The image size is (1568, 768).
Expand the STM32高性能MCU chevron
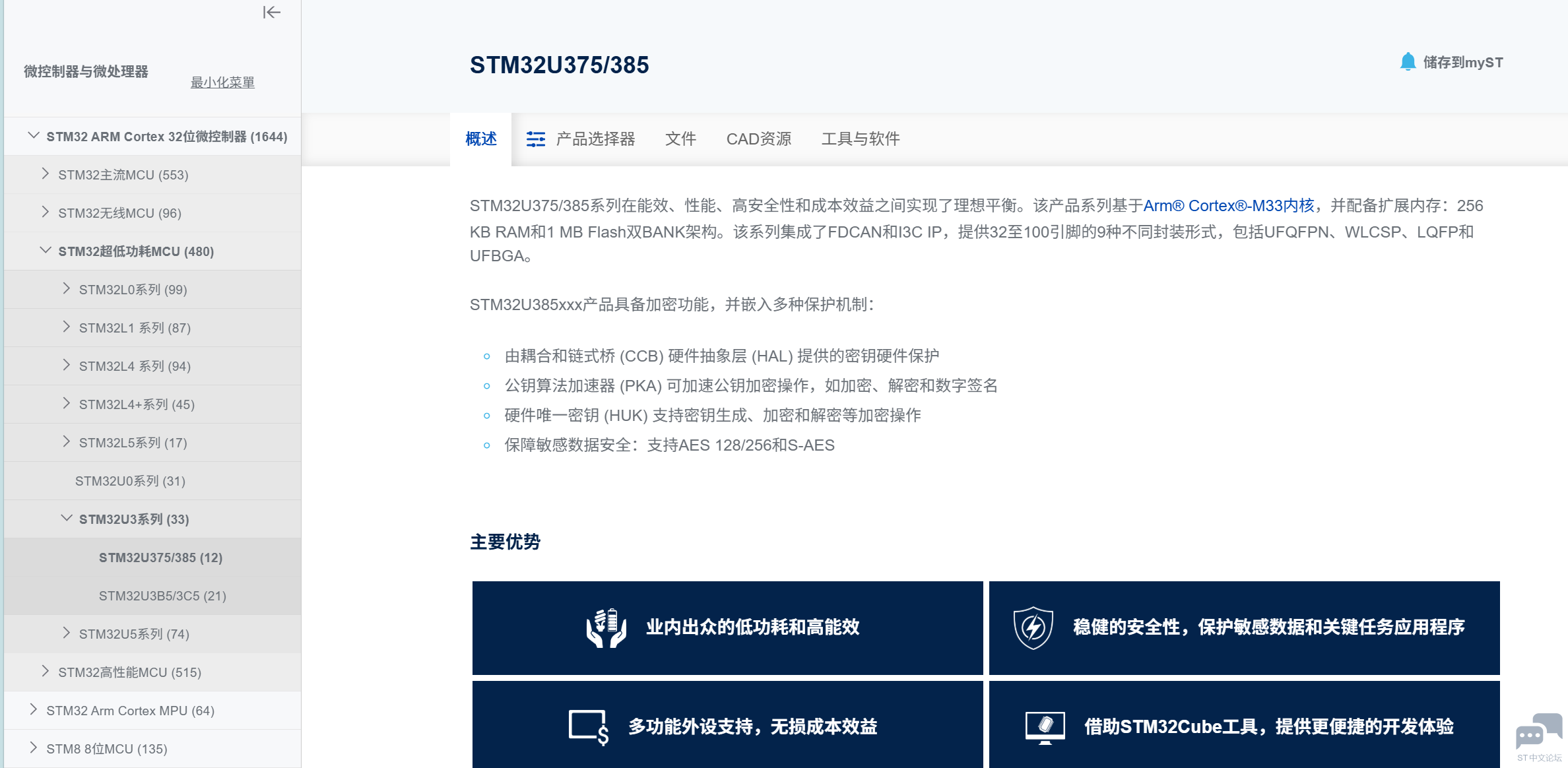[x=45, y=672]
